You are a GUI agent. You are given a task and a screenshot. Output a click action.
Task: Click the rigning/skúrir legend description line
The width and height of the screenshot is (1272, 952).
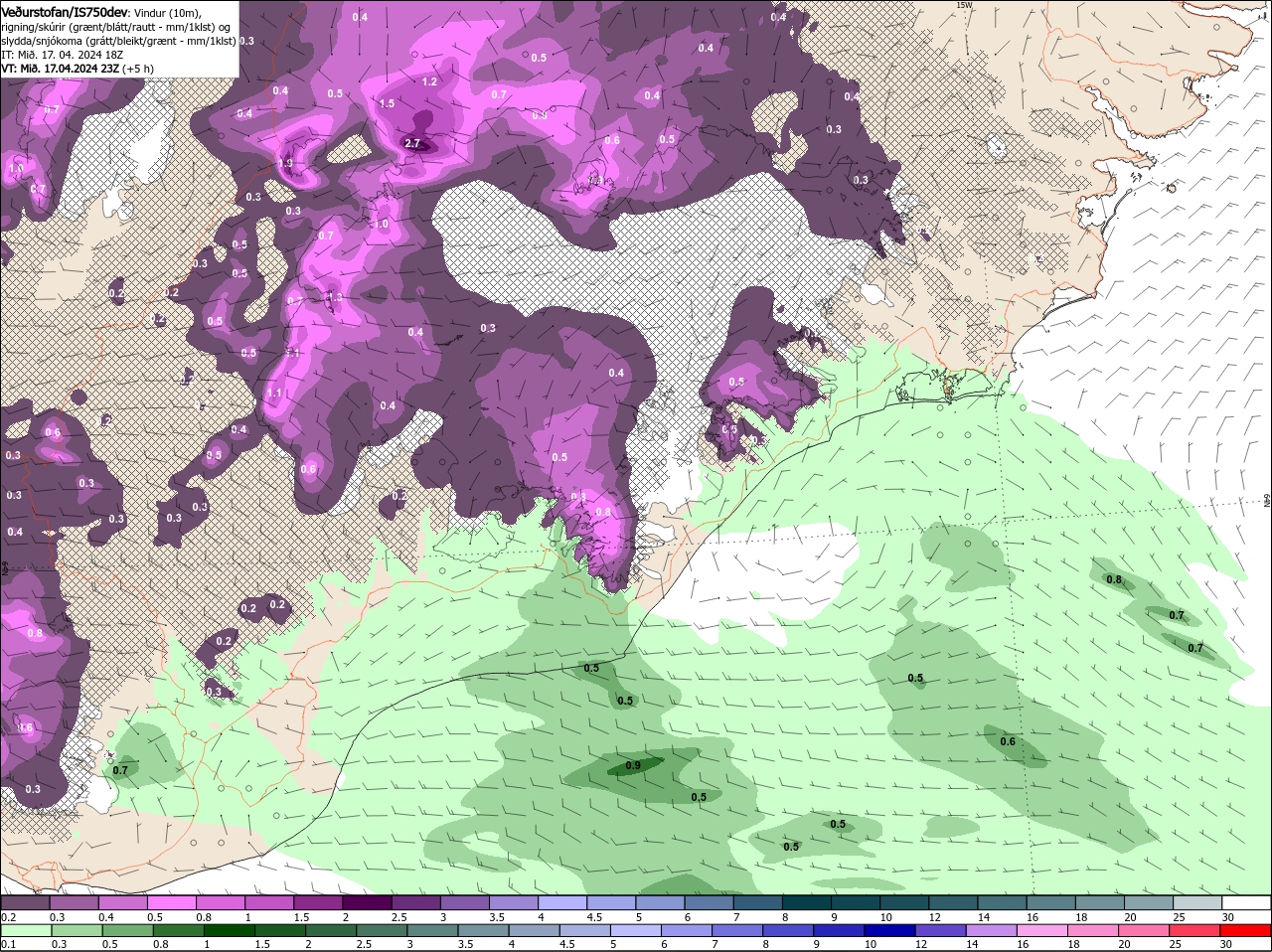click(x=117, y=27)
